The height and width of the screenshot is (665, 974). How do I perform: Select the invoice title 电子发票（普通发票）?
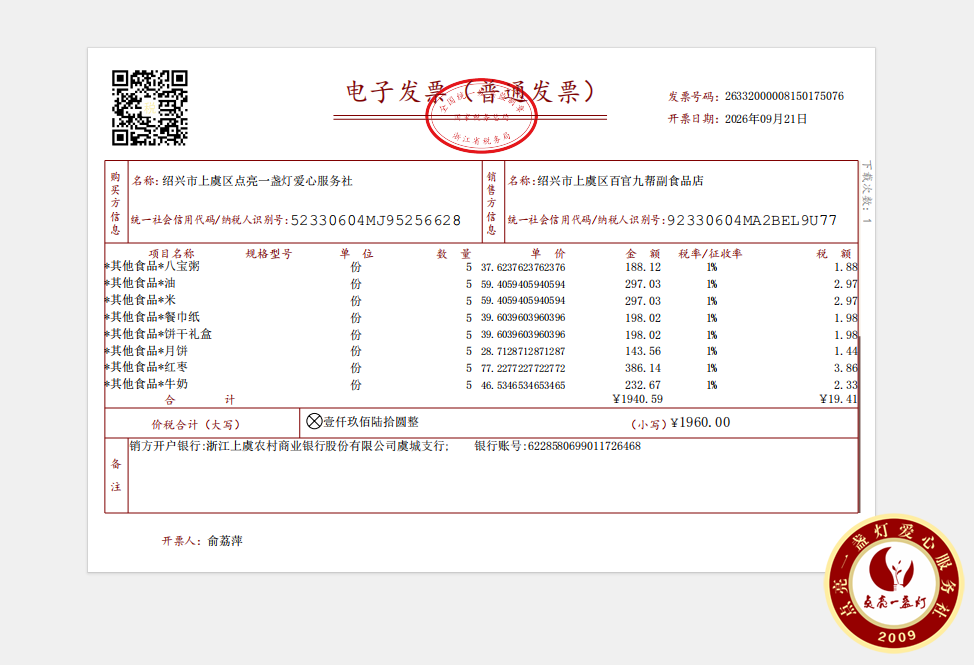[x=470, y=91]
